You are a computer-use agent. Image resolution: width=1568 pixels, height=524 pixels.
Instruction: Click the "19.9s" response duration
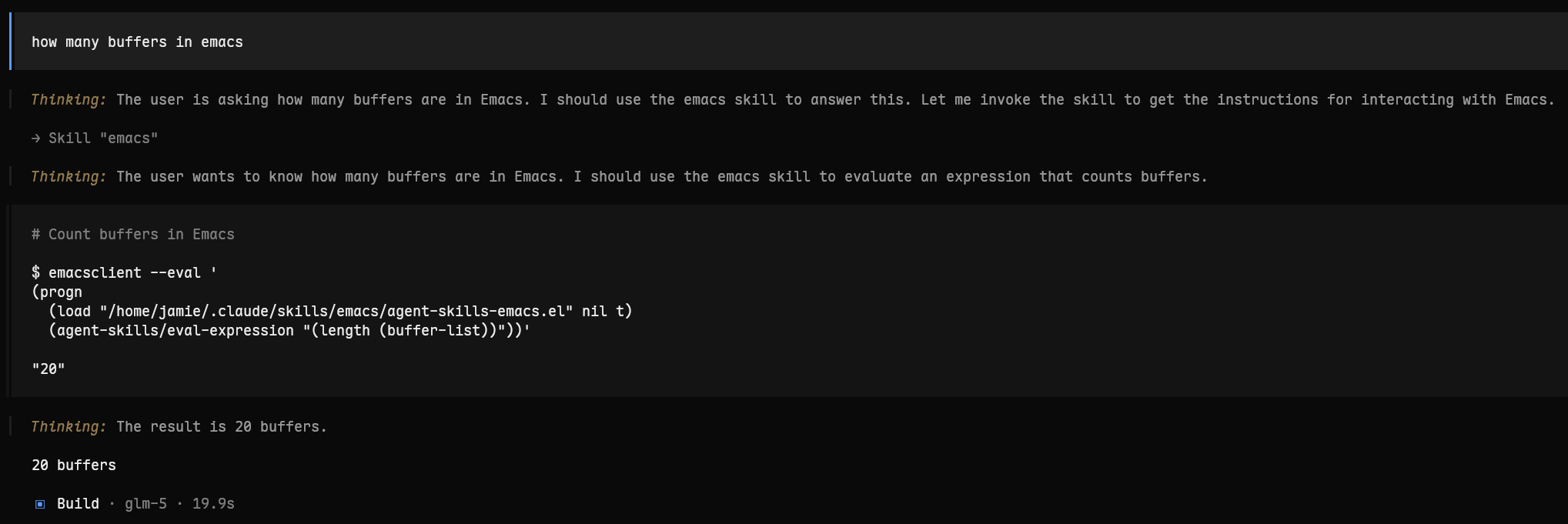tap(213, 504)
